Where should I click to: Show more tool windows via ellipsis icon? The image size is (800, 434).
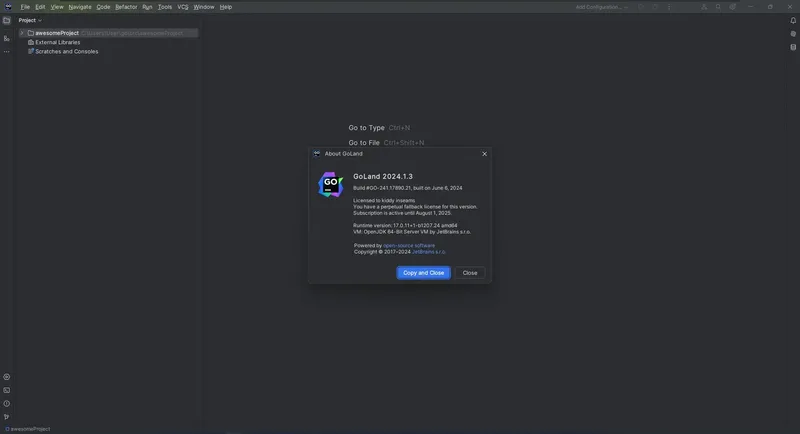pyautogui.click(x=7, y=52)
